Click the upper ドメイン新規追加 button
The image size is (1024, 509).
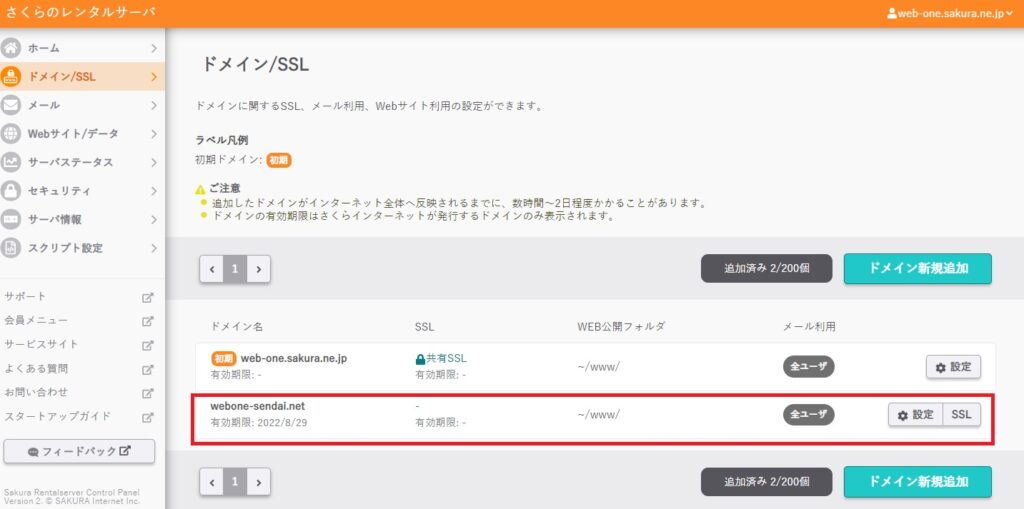pyautogui.click(x=918, y=269)
